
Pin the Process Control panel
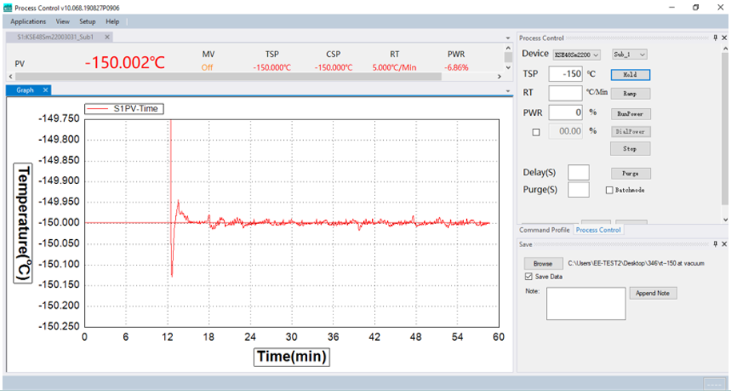click(716, 38)
